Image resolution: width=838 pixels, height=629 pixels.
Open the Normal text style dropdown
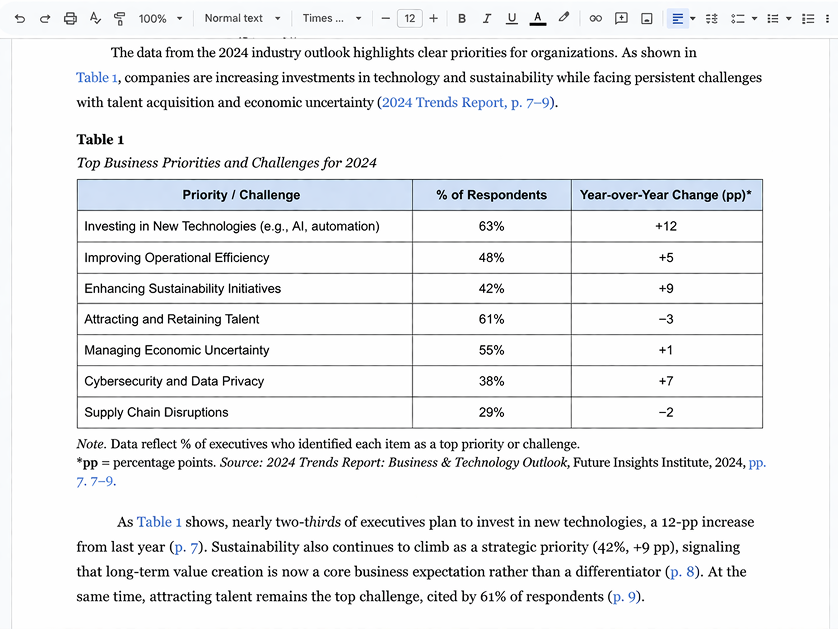point(243,18)
